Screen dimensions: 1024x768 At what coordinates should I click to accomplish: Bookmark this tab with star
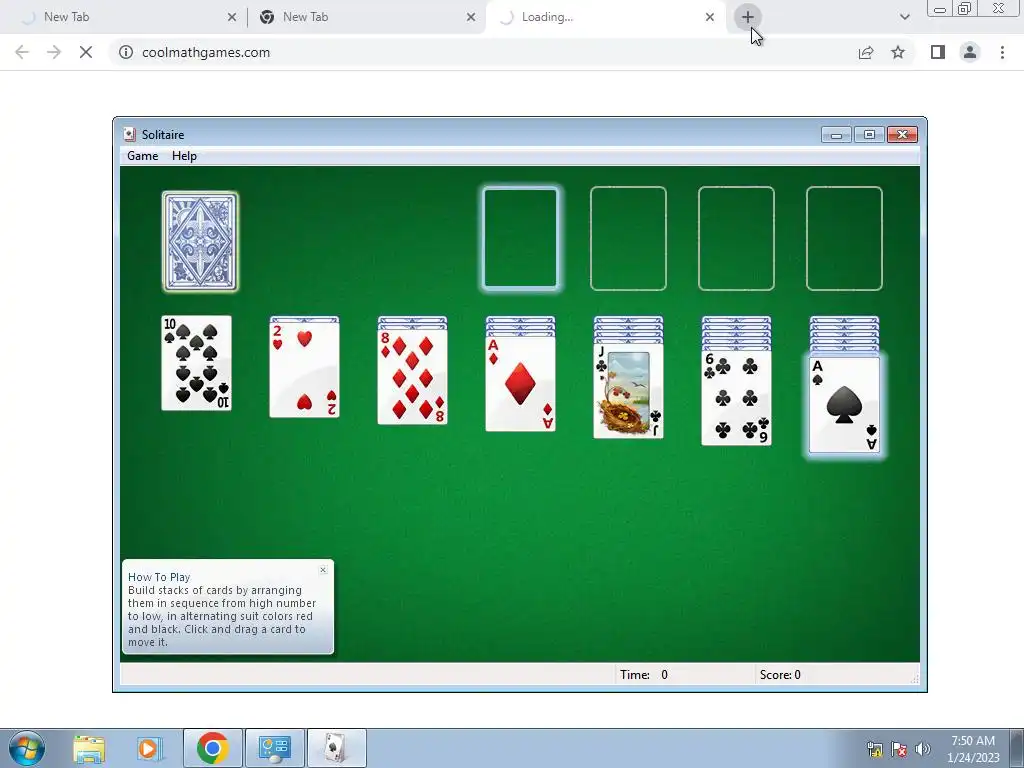click(898, 52)
